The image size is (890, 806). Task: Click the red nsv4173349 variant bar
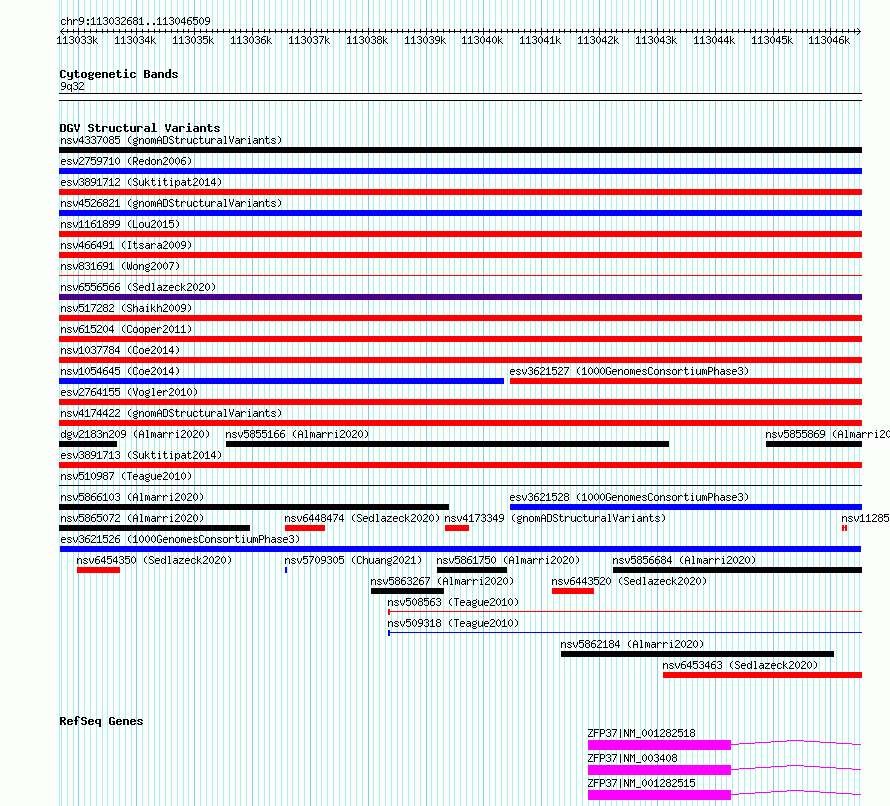coord(457,528)
